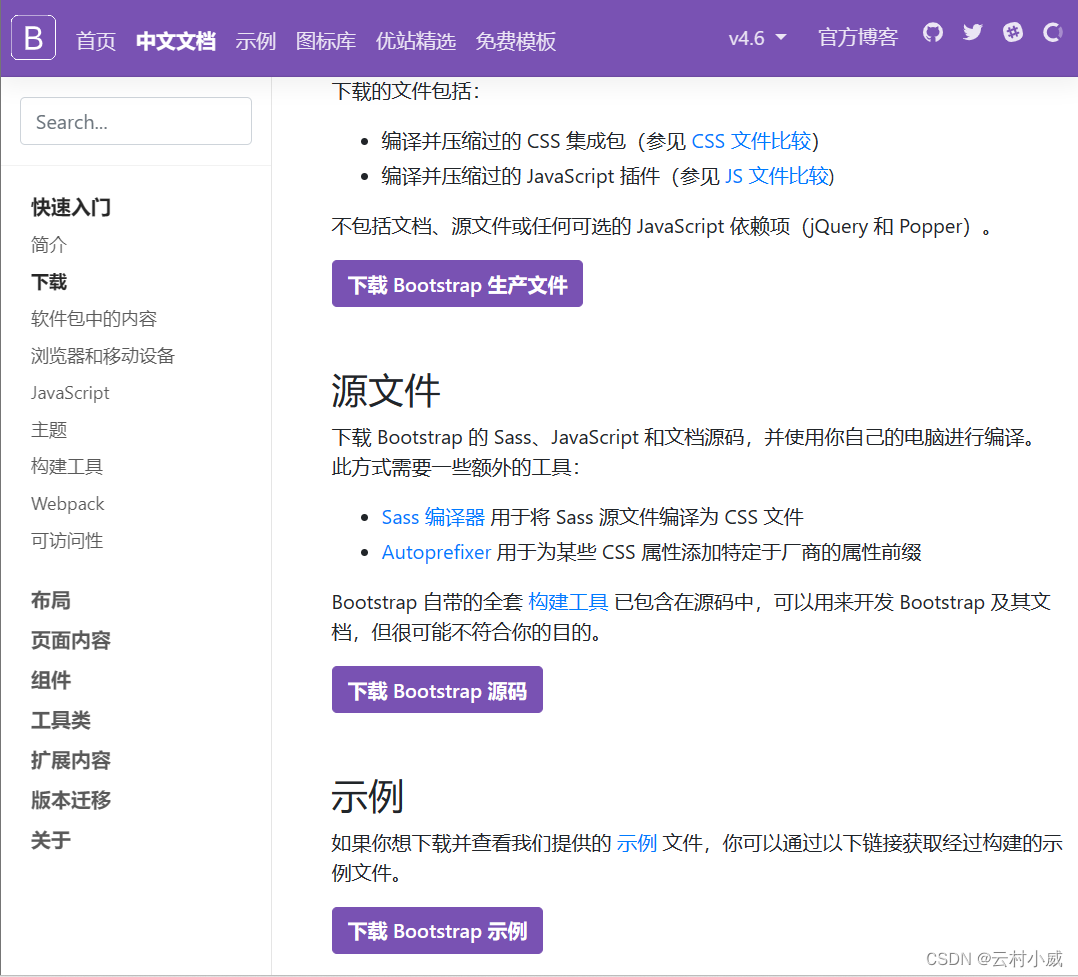Click the Search input field
Viewport: 1078px width, 977px height.
(135, 121)
